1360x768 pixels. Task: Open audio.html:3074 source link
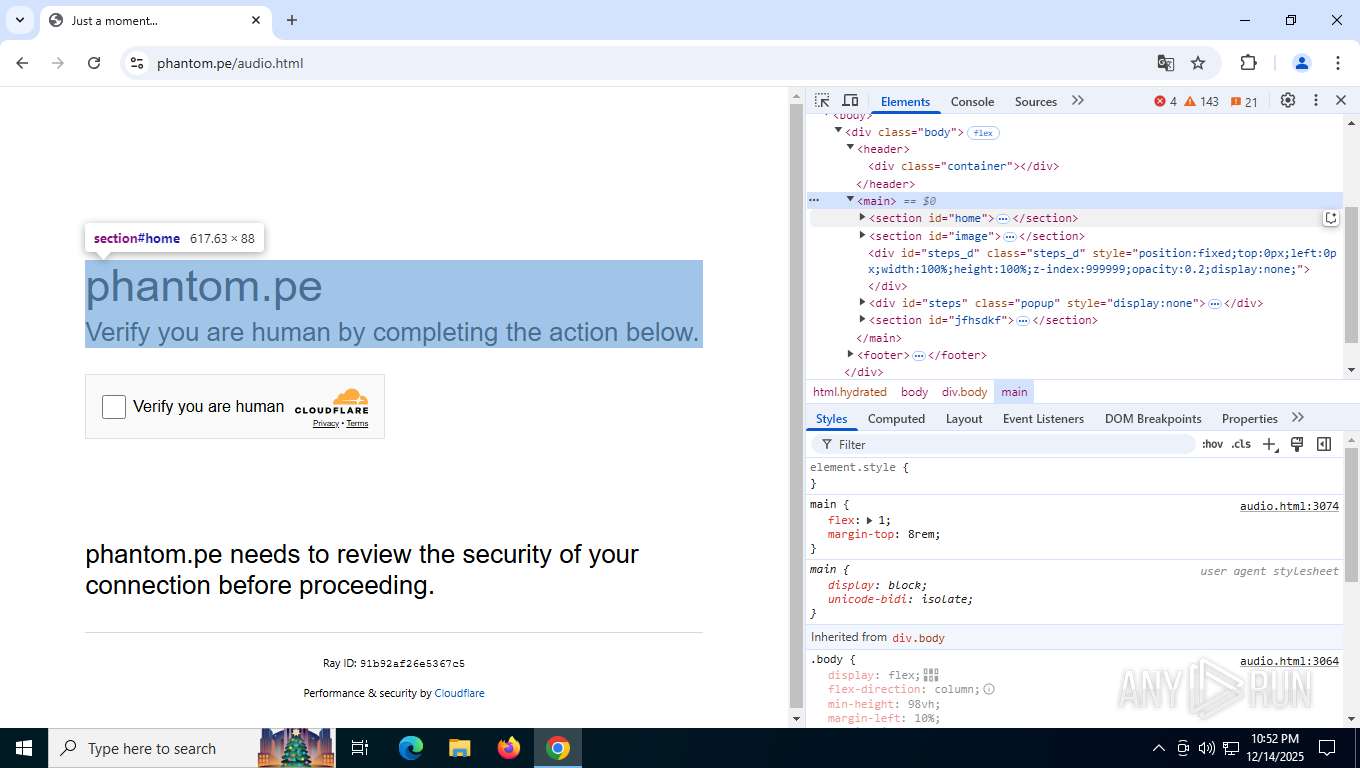coord(1289,506)
